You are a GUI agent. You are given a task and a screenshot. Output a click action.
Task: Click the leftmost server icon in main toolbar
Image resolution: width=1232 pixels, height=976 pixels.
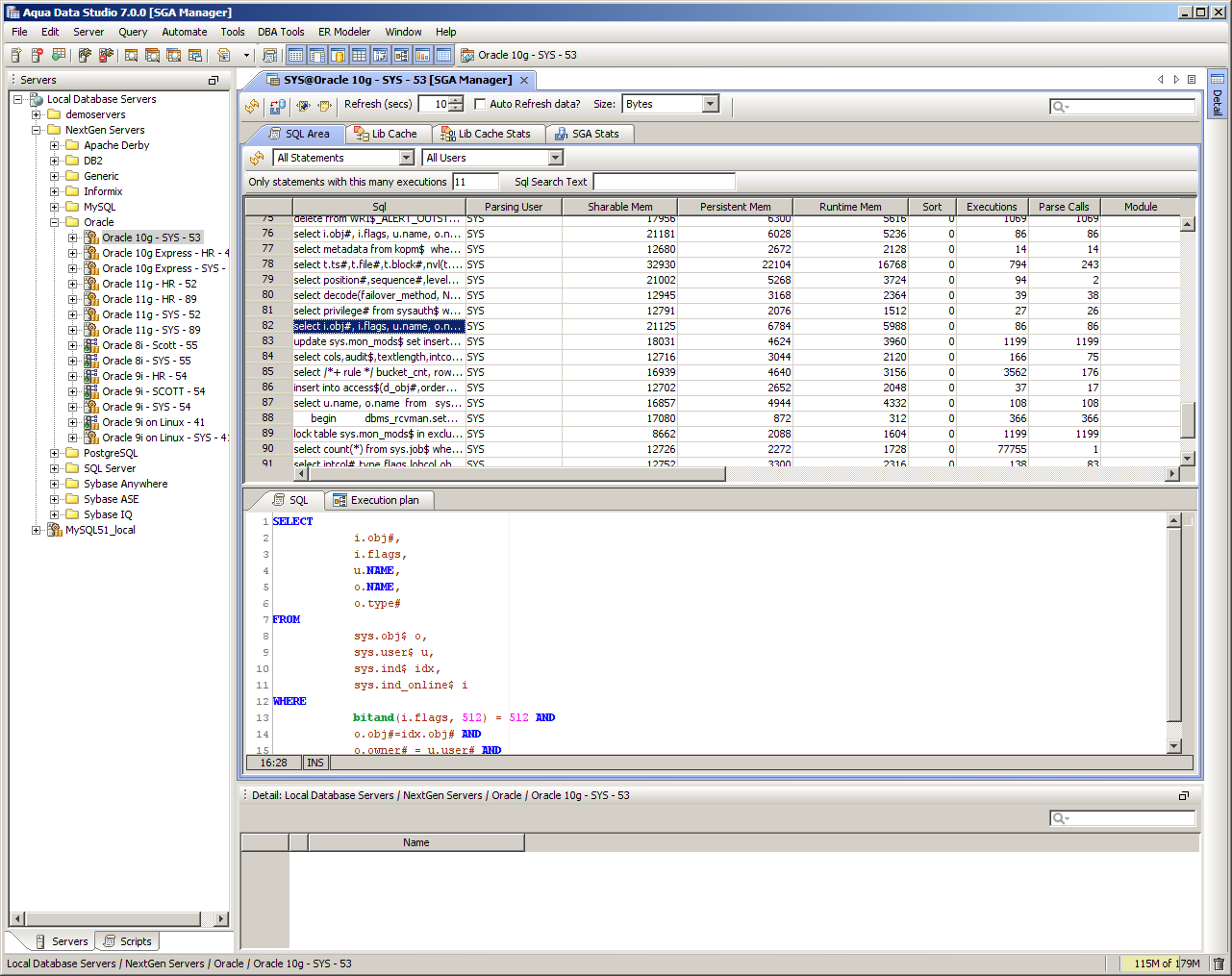tap(16, 55)
